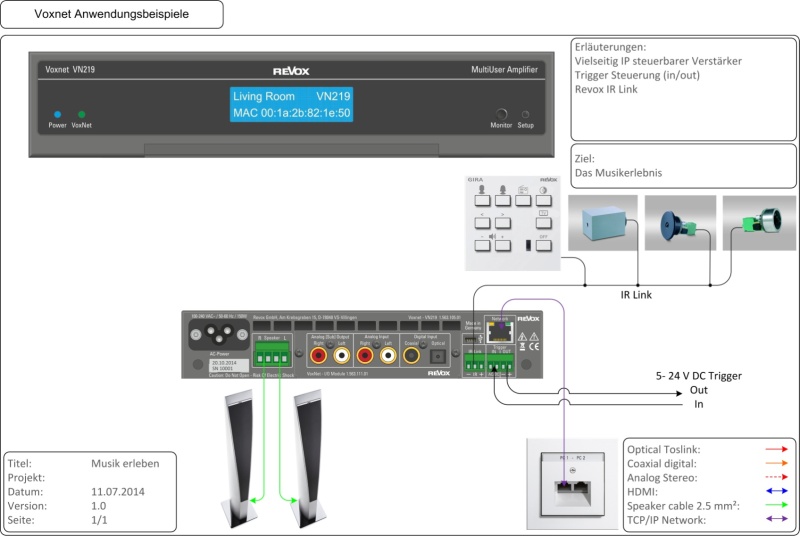Click the green Trigger IN/OUT terminal block
The image size is (800, 536).
tap(500, 363)
